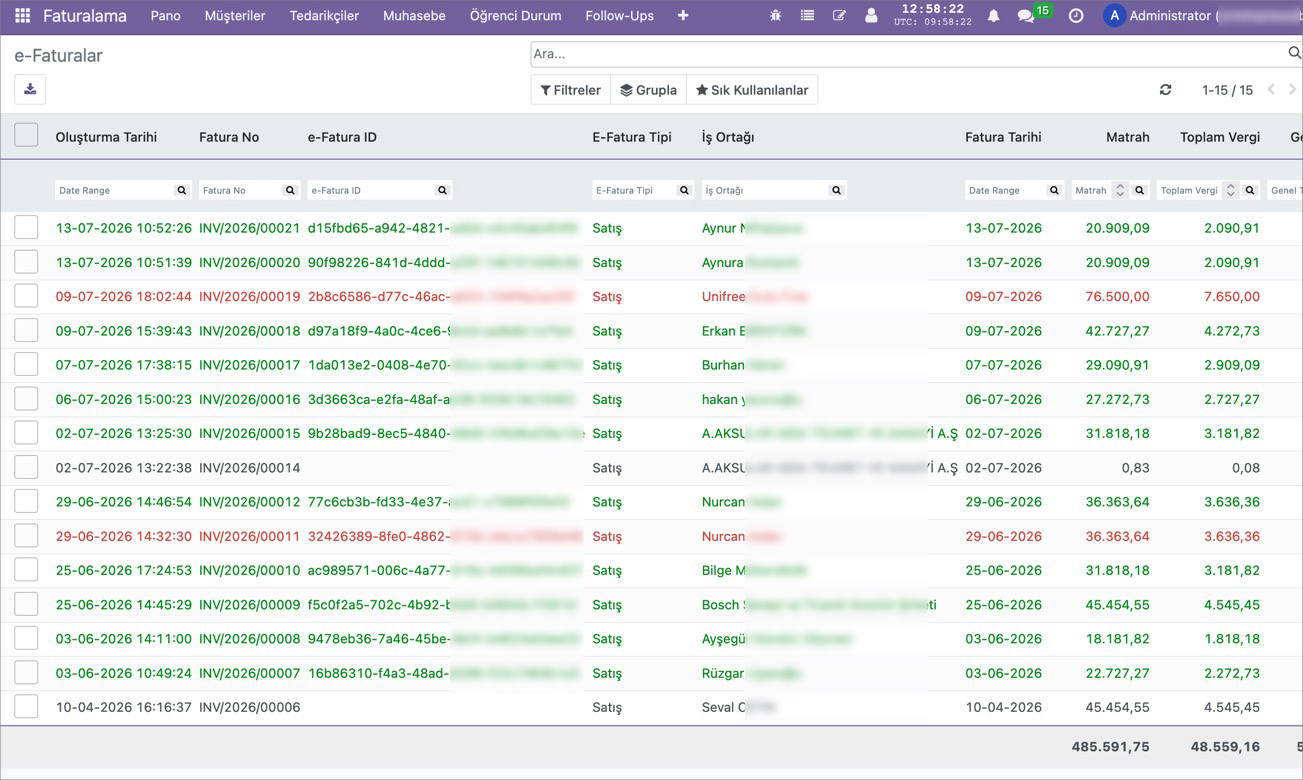Screen dimensions: 1303x780
Task: Open the Pano menu
Action: click(166, 16)
